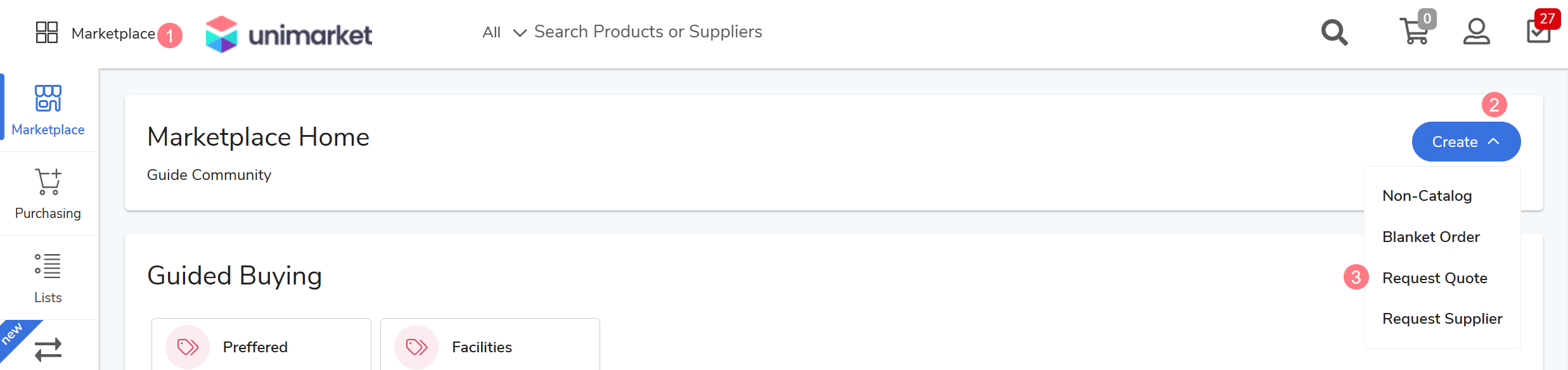Select Blanket Order from the Create menu
The height and width of the screenshot is (370, 1568).
(1431, 237)
